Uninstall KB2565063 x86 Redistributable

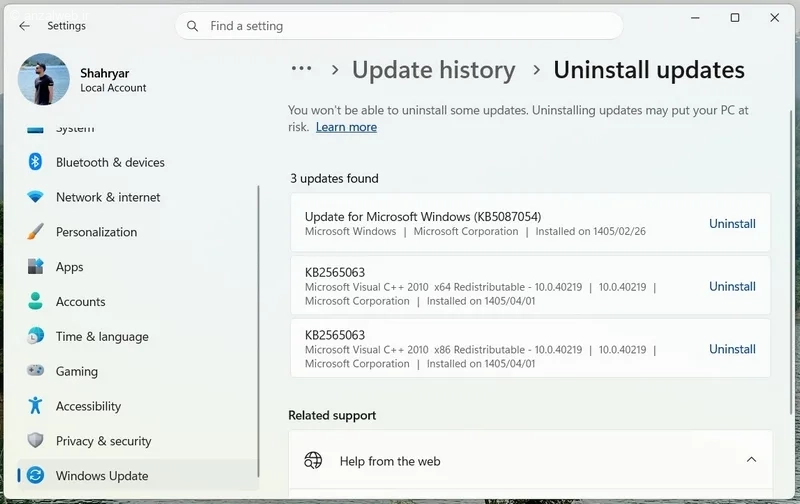732,349
